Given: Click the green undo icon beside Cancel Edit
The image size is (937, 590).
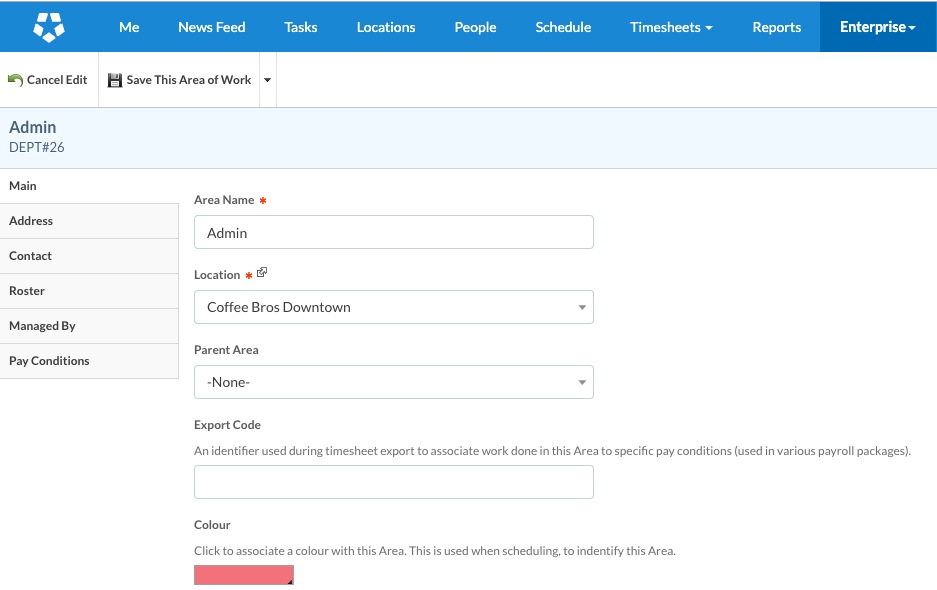Looking at the screenshot, I should (x=14, y=79).
